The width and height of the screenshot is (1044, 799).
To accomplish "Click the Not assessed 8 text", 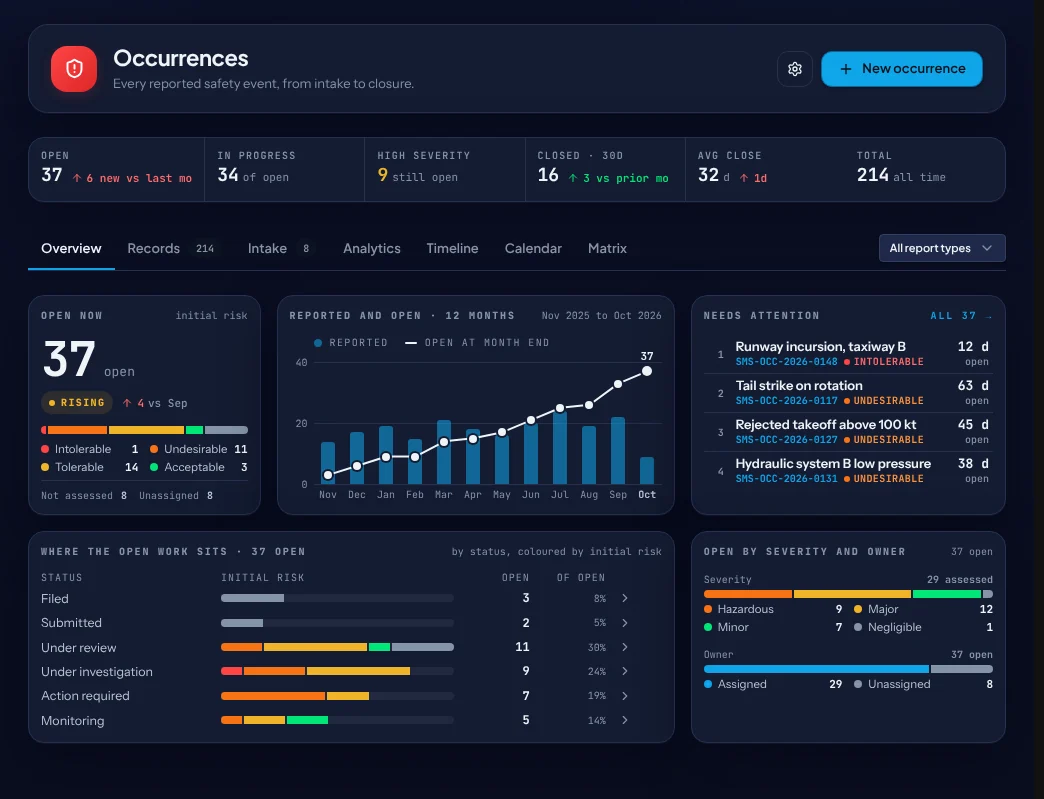I will click(x=84, y=495).
